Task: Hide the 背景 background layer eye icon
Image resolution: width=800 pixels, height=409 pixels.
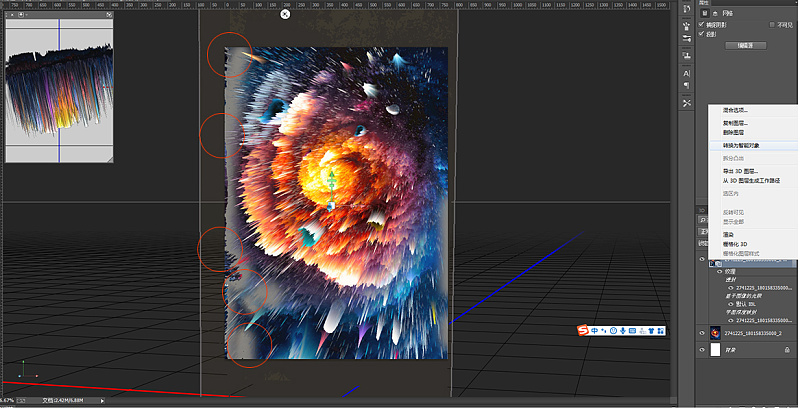Action: coord(700,349)
